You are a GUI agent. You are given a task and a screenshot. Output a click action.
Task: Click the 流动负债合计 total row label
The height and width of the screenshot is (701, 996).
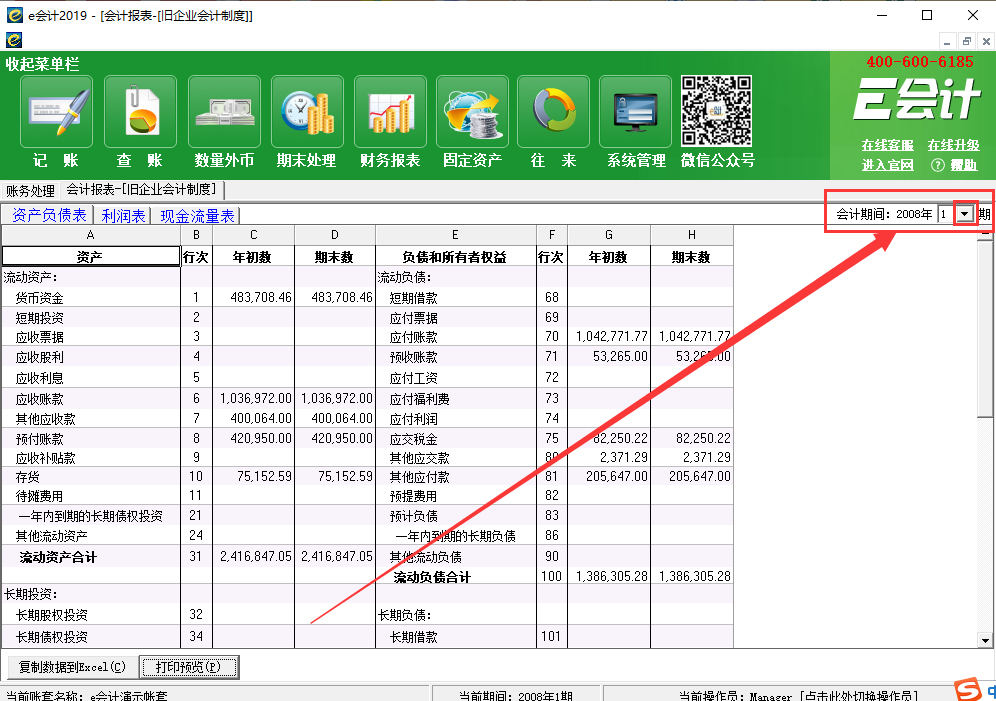click(432, 577)
